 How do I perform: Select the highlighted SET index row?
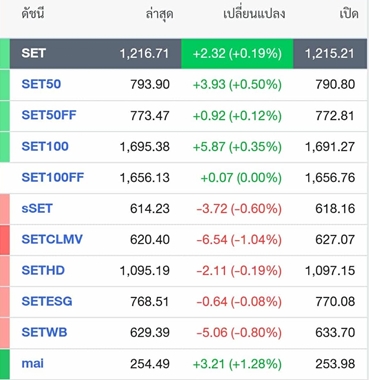click(188, 54)
